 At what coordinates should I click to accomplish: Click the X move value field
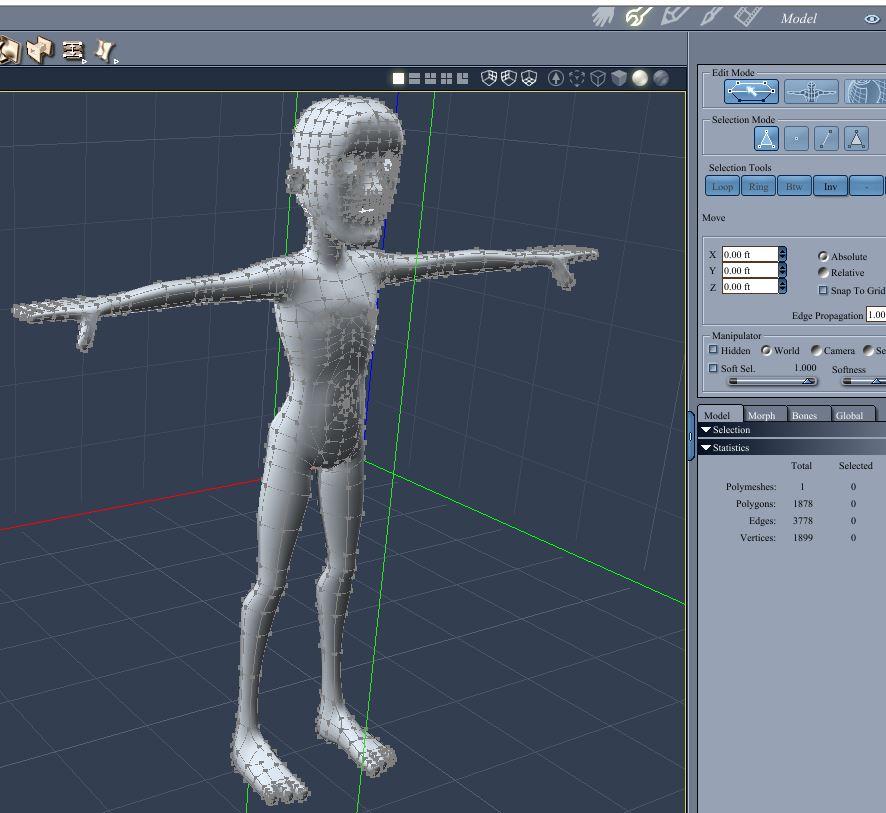pyautogui.click(x=750, y=254)
